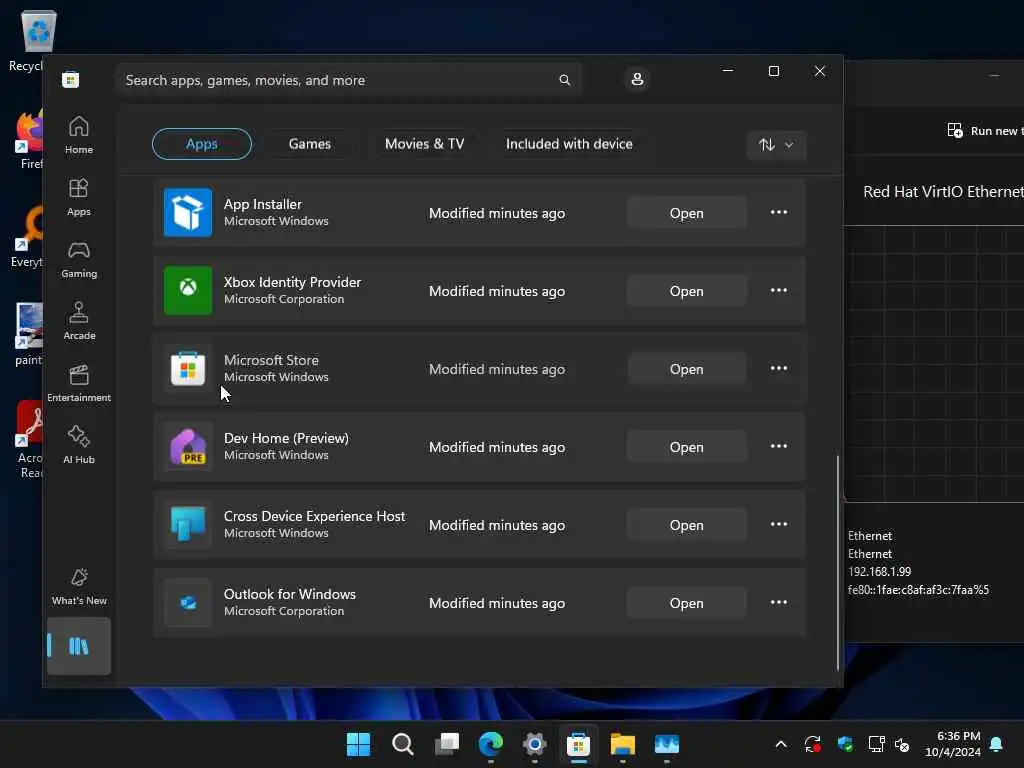
Task: Open Xbox Identity Provider
Action: [x=686, y=291]
